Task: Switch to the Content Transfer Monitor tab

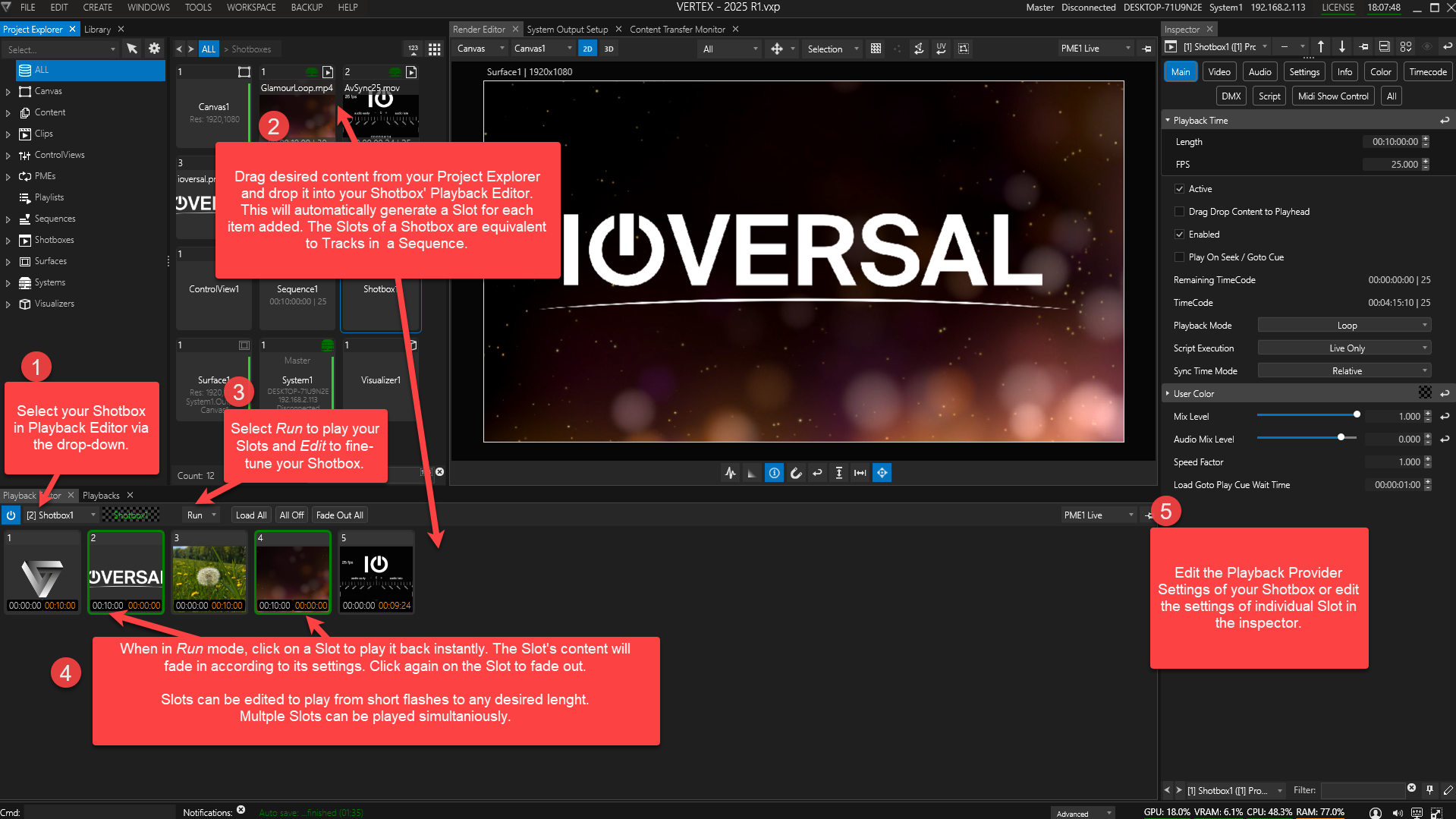Action: point(677,30)
